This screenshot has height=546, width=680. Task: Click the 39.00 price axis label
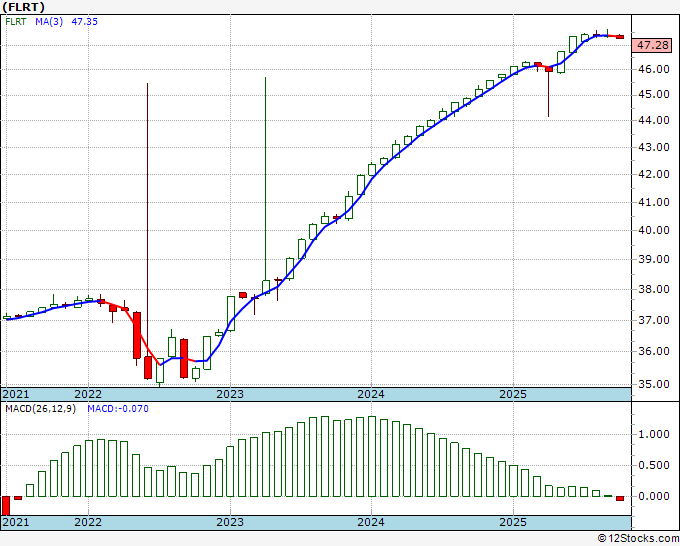pos(654,259)
